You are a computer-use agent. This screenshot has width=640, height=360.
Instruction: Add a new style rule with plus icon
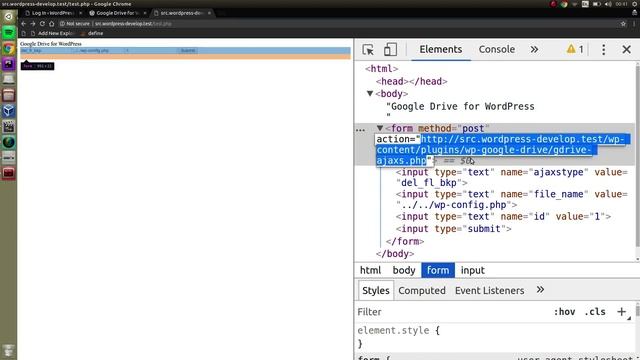tap(622, 312)
